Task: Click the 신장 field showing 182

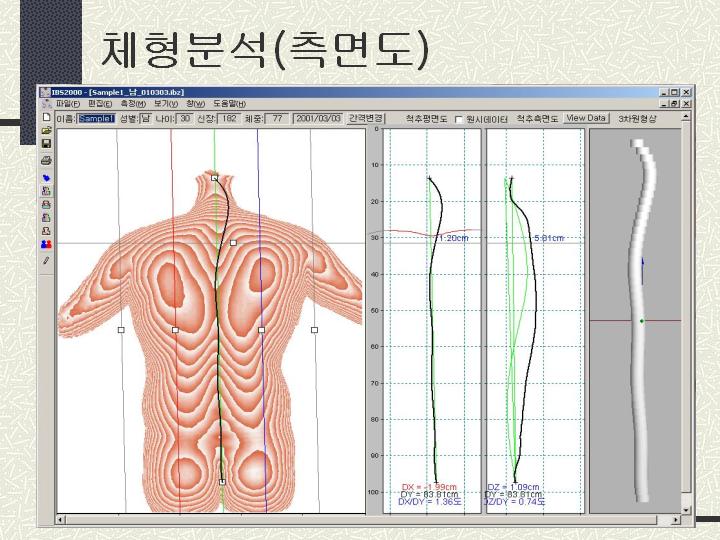Action: coord(228,118)
